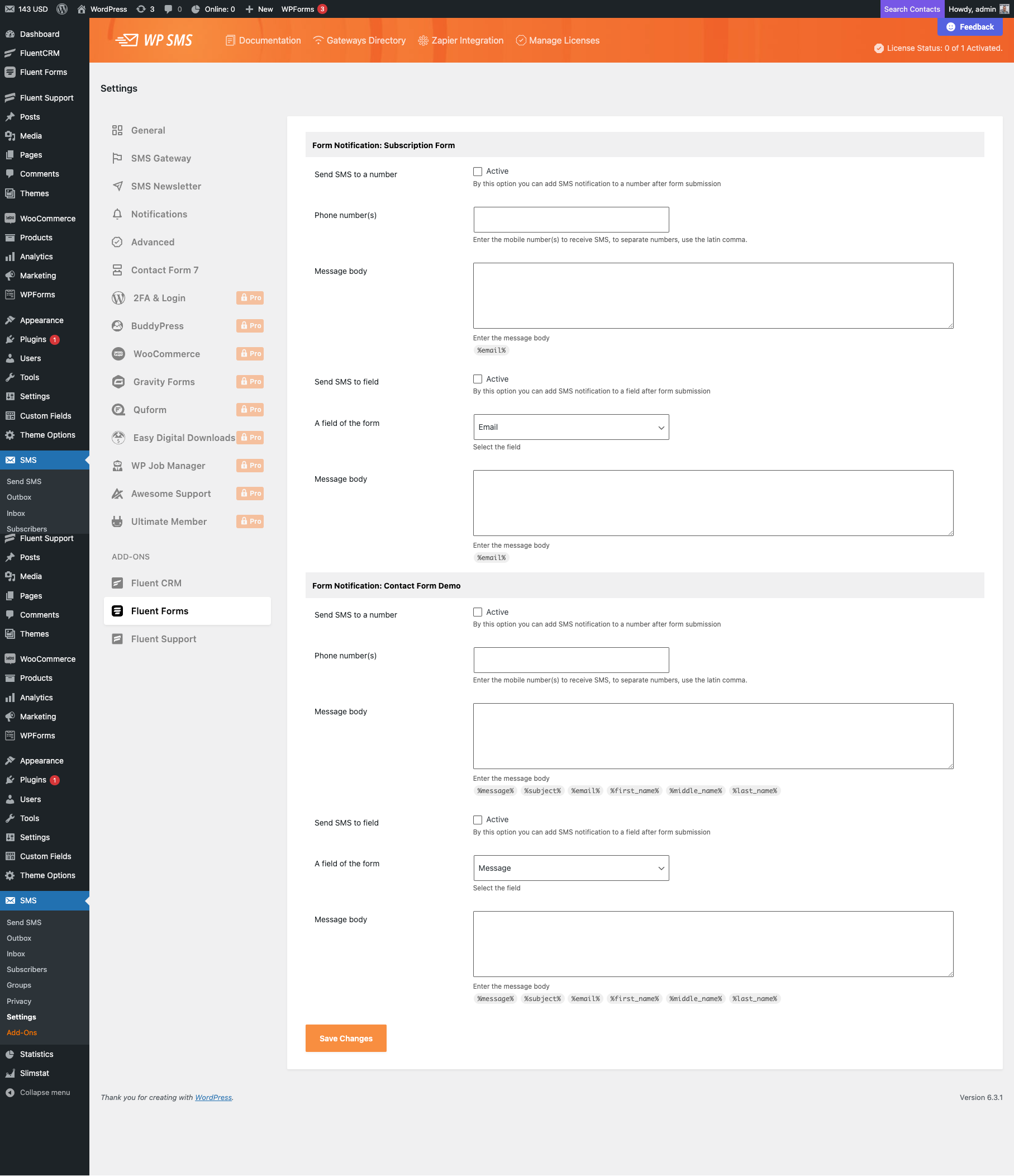Enable Send SMS to field for Contact Form Demo

click(x=478, y=820)
